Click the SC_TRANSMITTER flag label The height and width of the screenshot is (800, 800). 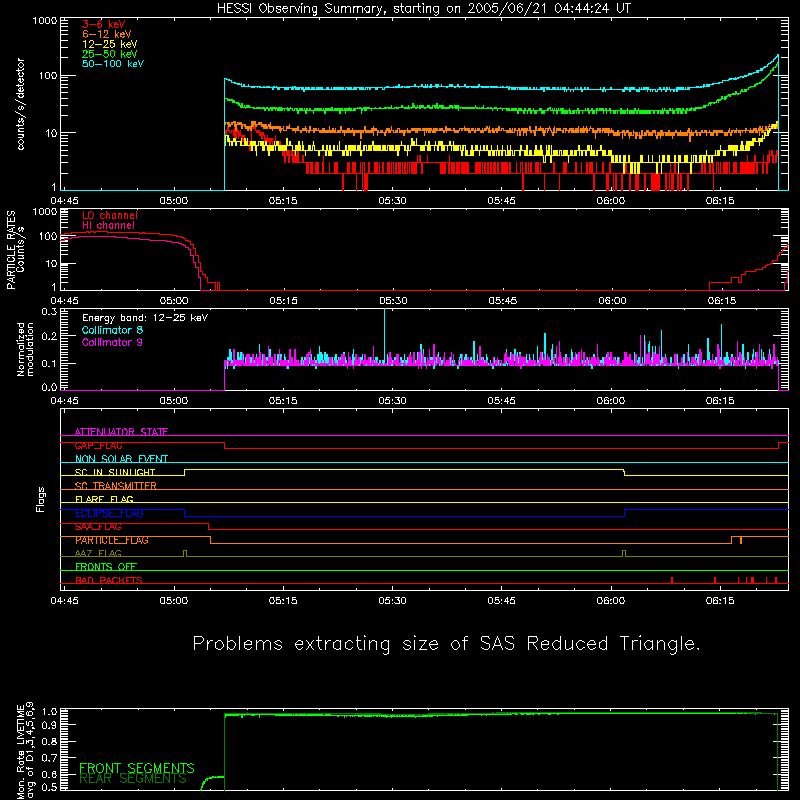pyautogui.click(x=115, y=486)
